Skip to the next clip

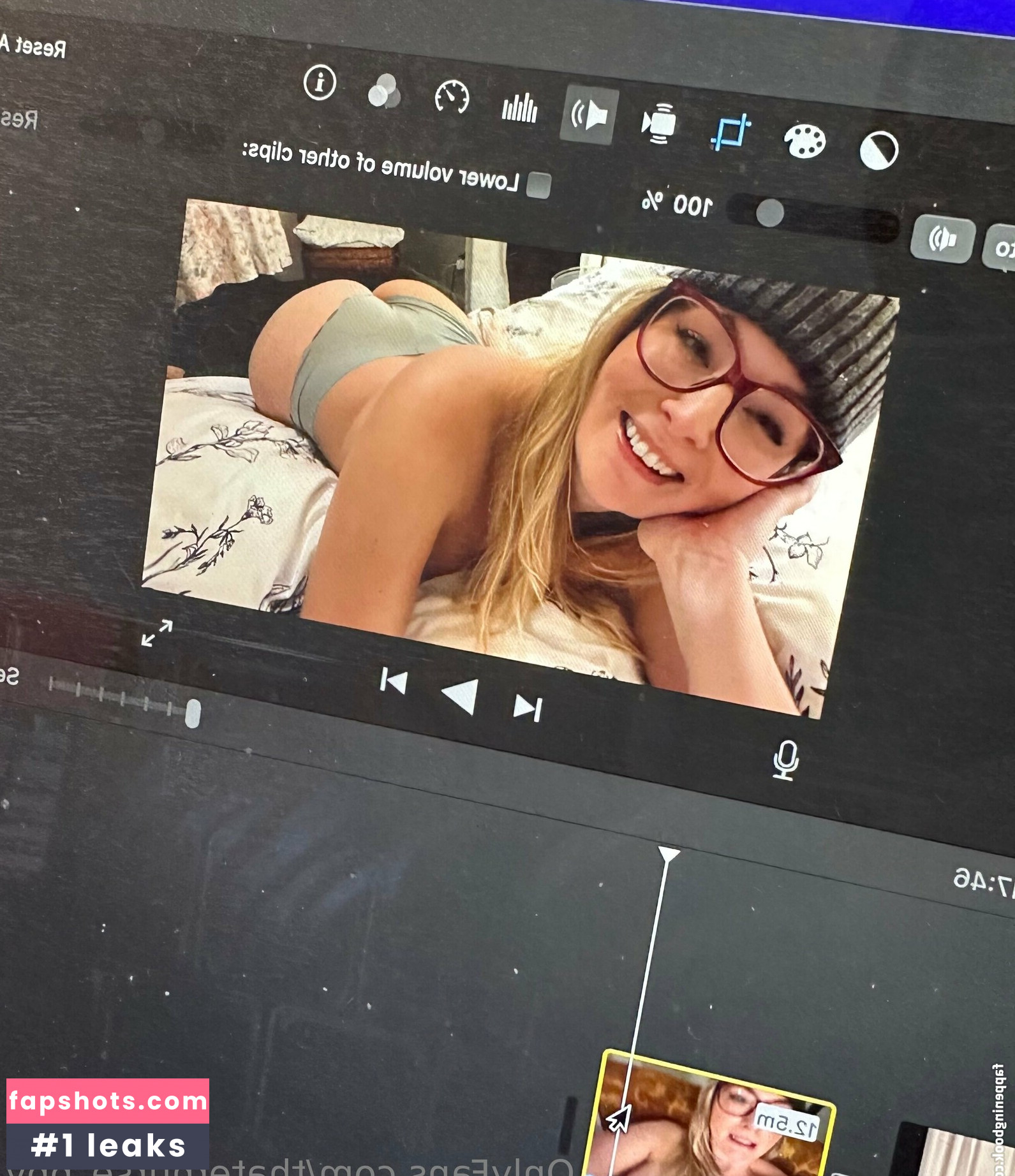[528, 708]
